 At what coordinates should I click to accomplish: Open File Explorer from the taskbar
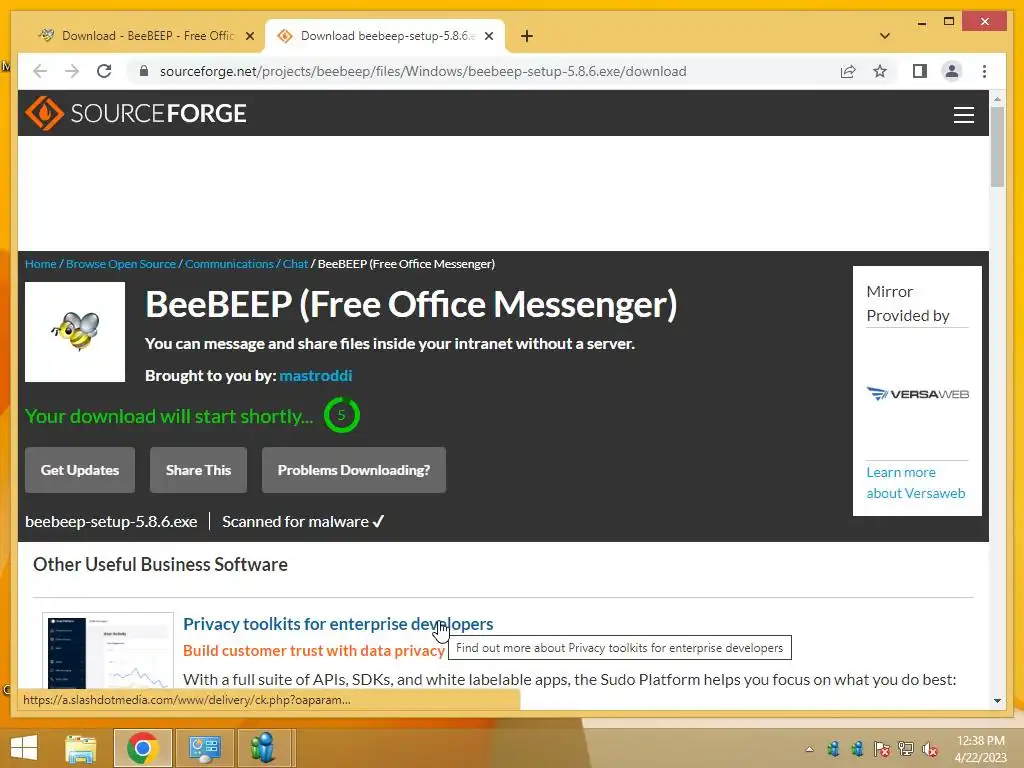(80, 748)
